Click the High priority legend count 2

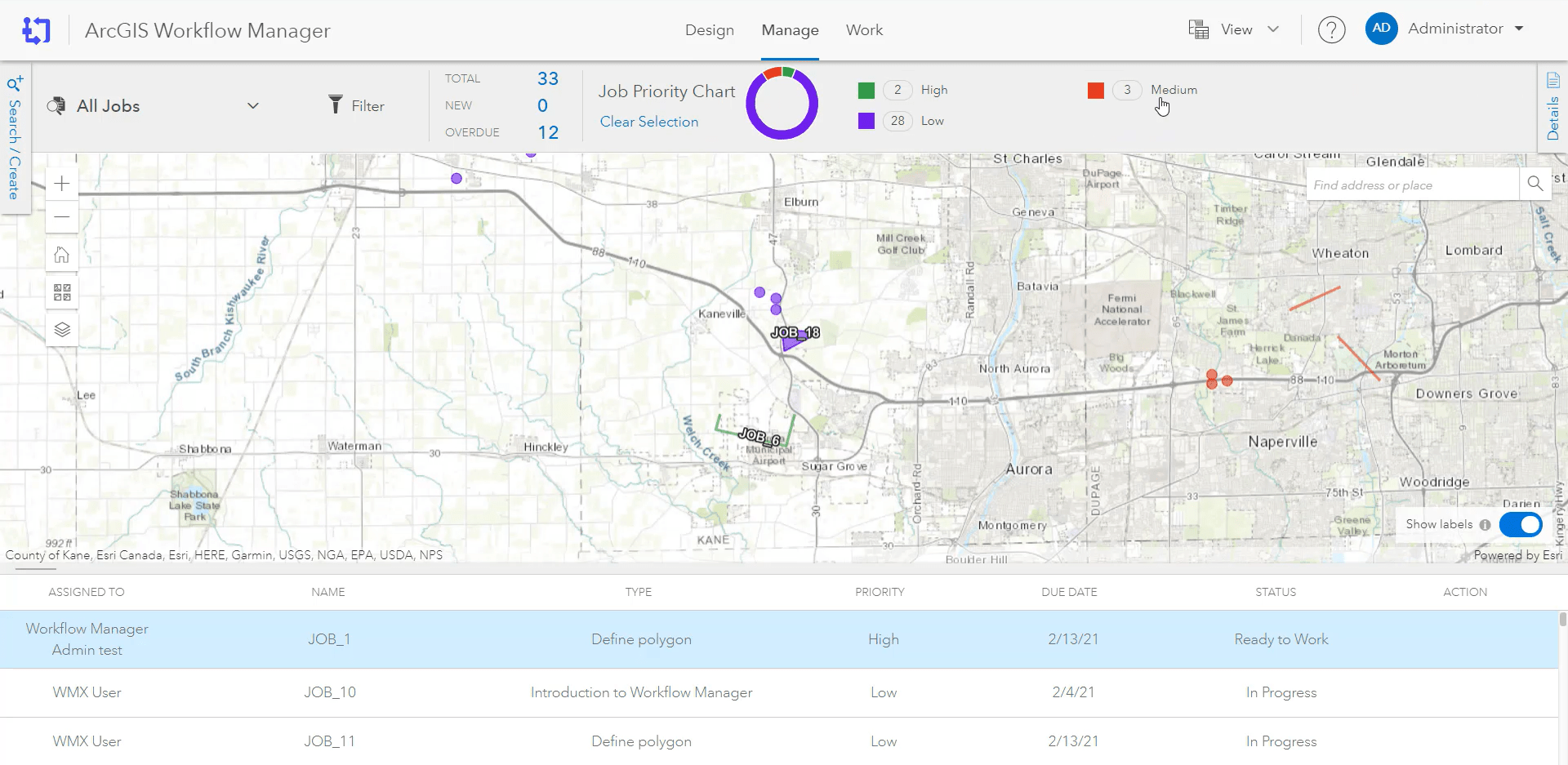pyautogui.click(x=898, y=90)
